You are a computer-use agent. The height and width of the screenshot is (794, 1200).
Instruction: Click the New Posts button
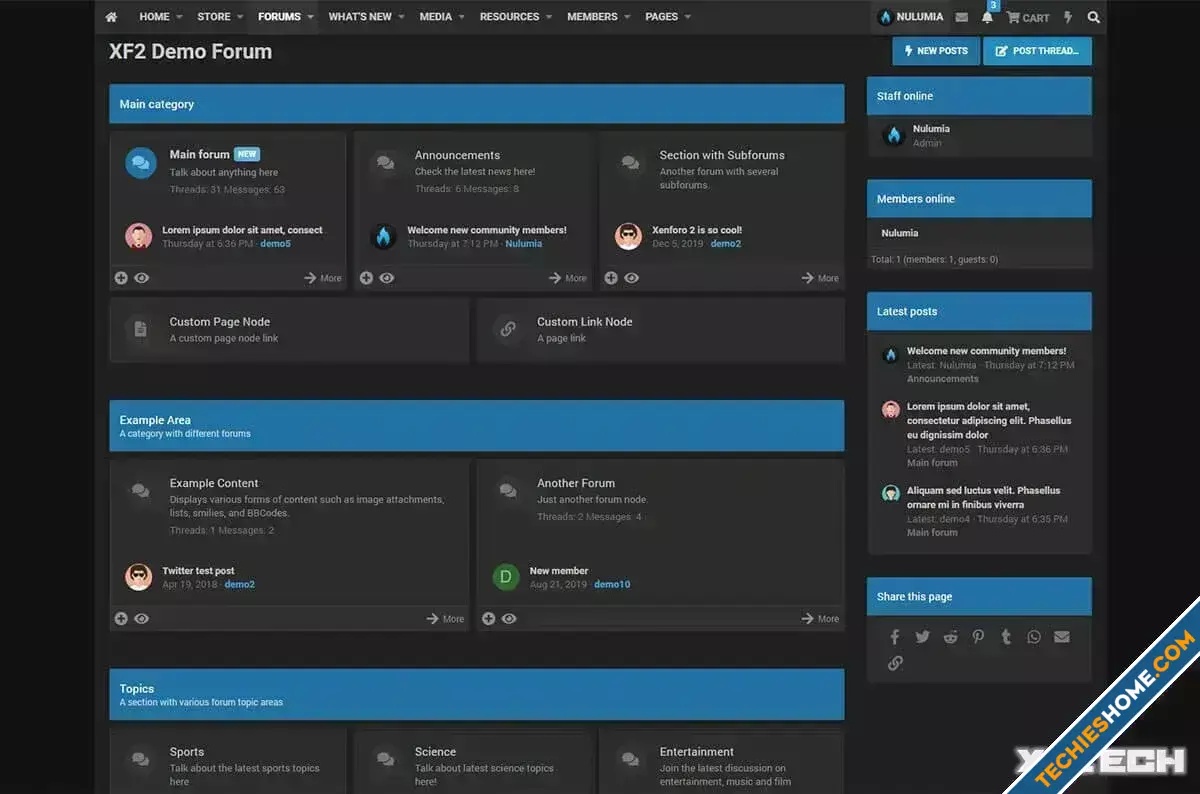pyautogui.click(x=935, y=51)
